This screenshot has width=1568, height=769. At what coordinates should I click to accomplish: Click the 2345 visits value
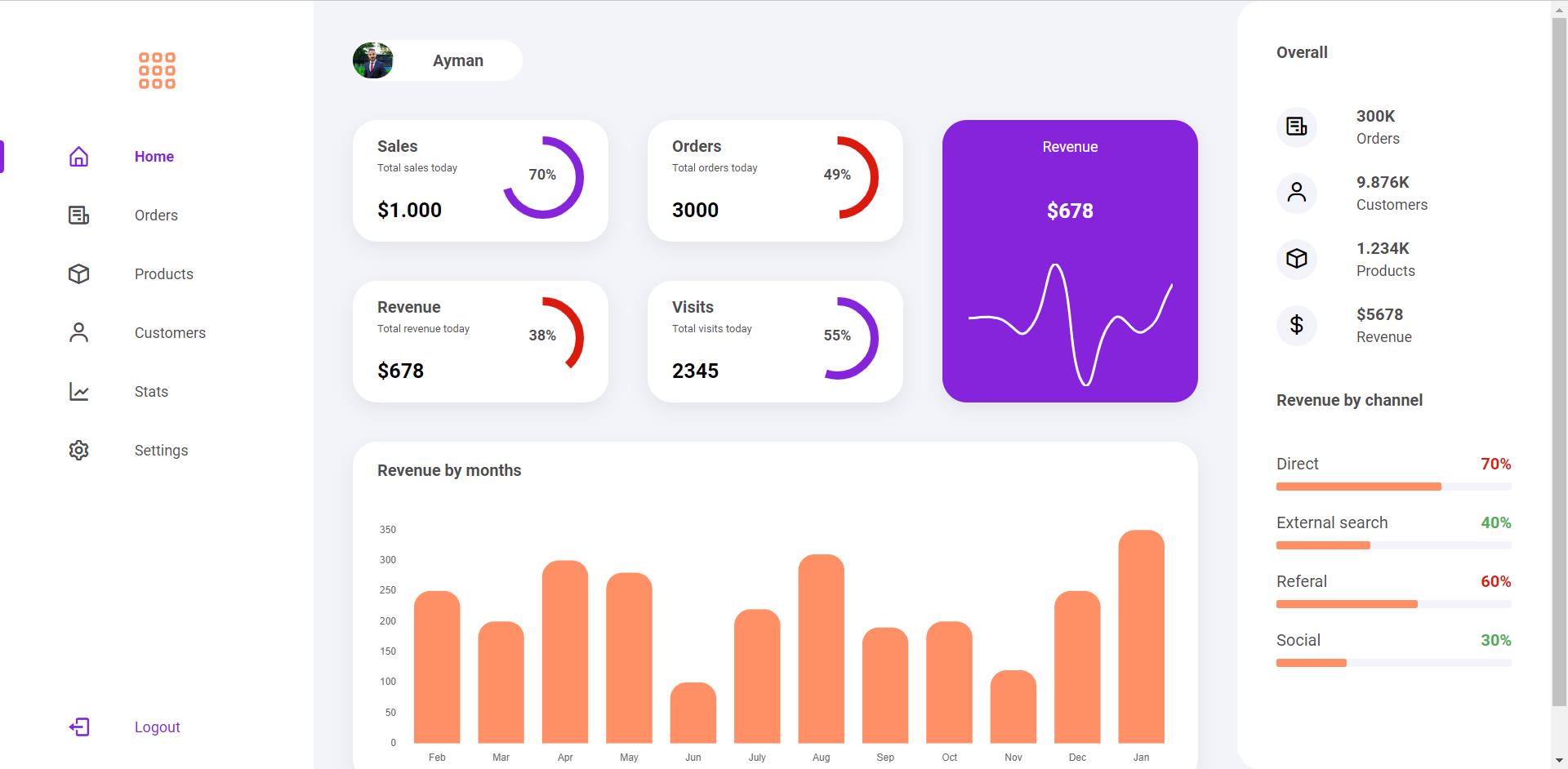click(x=695, y=371)
